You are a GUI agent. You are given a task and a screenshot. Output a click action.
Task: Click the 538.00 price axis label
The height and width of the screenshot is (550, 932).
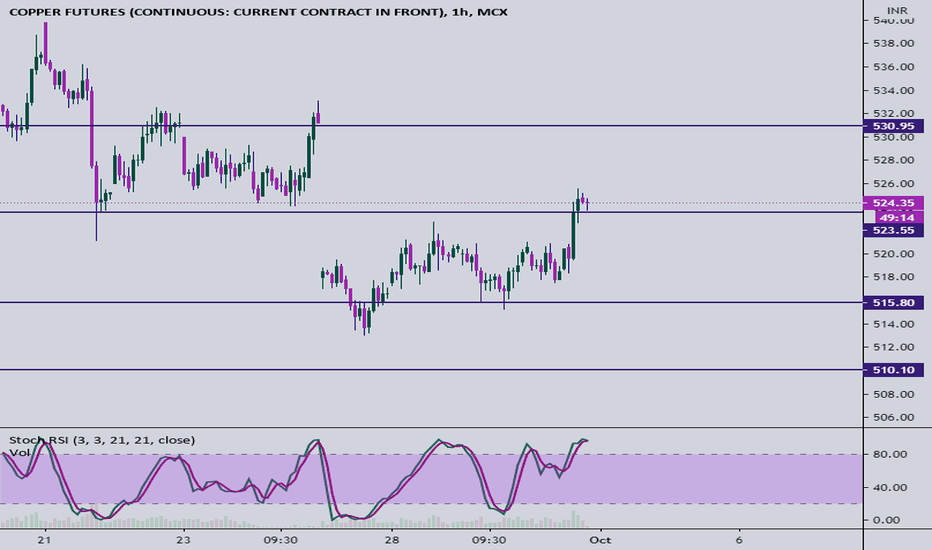(x=893, y=43)
